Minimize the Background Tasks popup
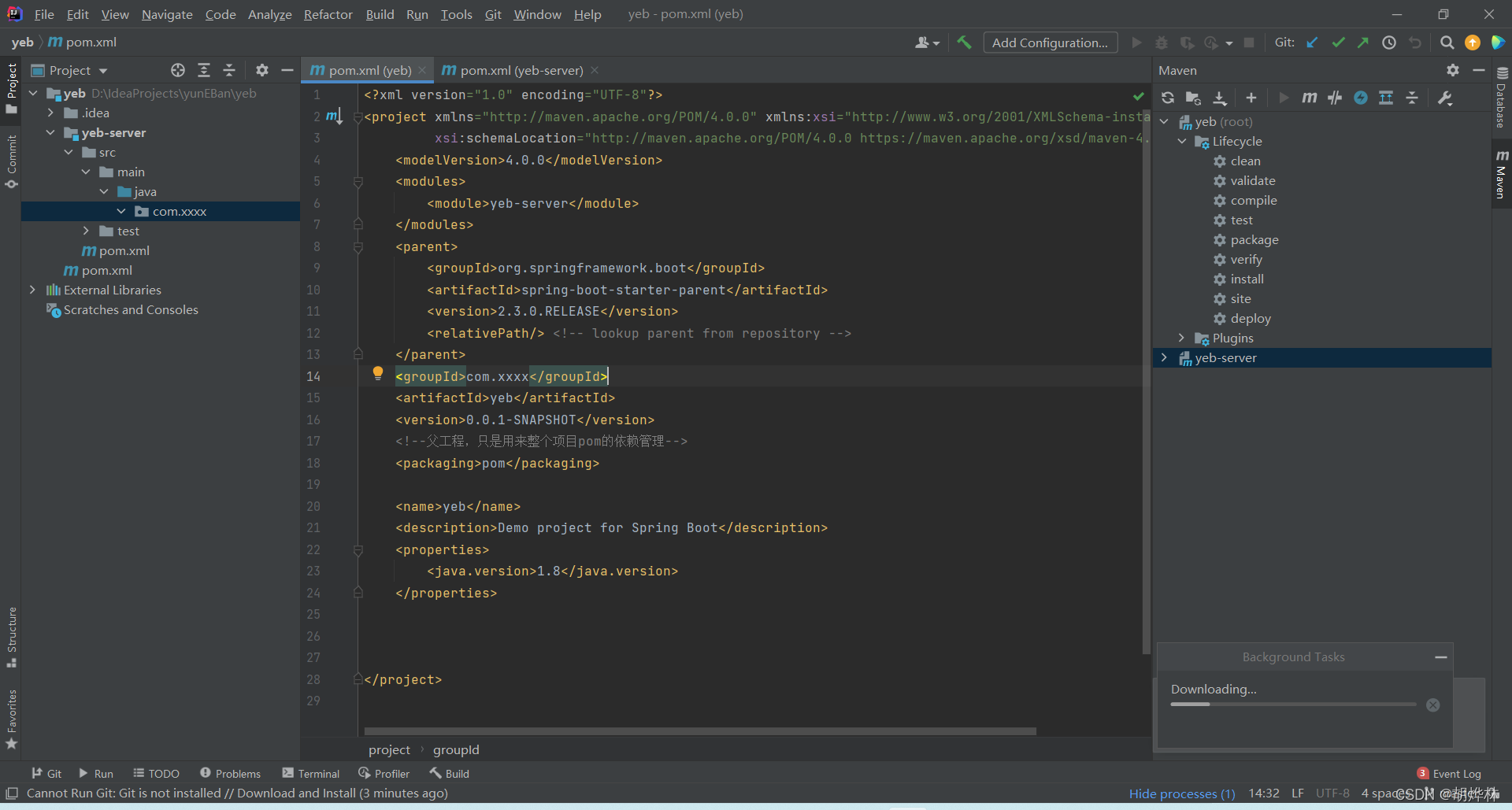Screen dimensions: 1512x810 tap(1441, 657)
